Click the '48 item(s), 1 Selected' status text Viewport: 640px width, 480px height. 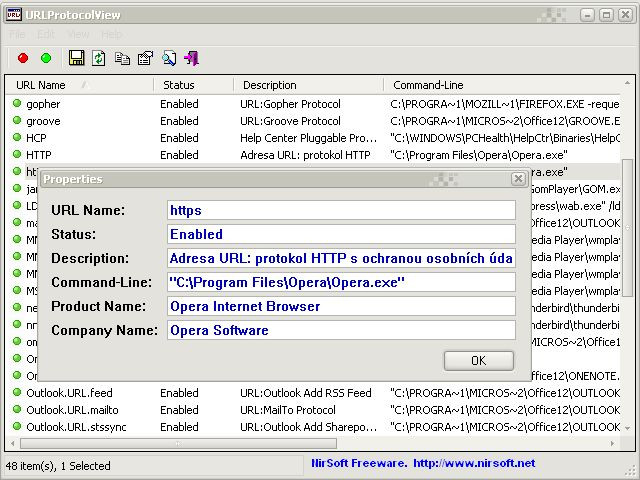pos(58,466)
